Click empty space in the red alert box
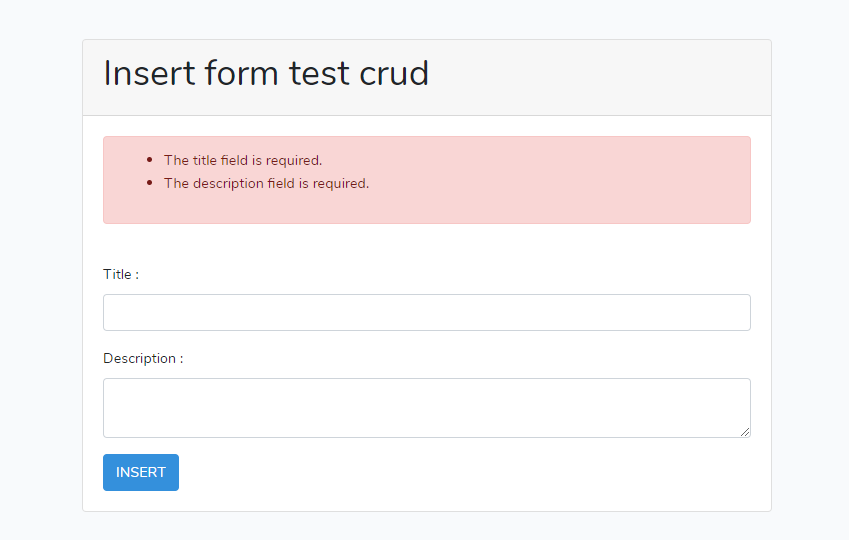This screenshot has height=540, width=849. (x=560, y=195)
